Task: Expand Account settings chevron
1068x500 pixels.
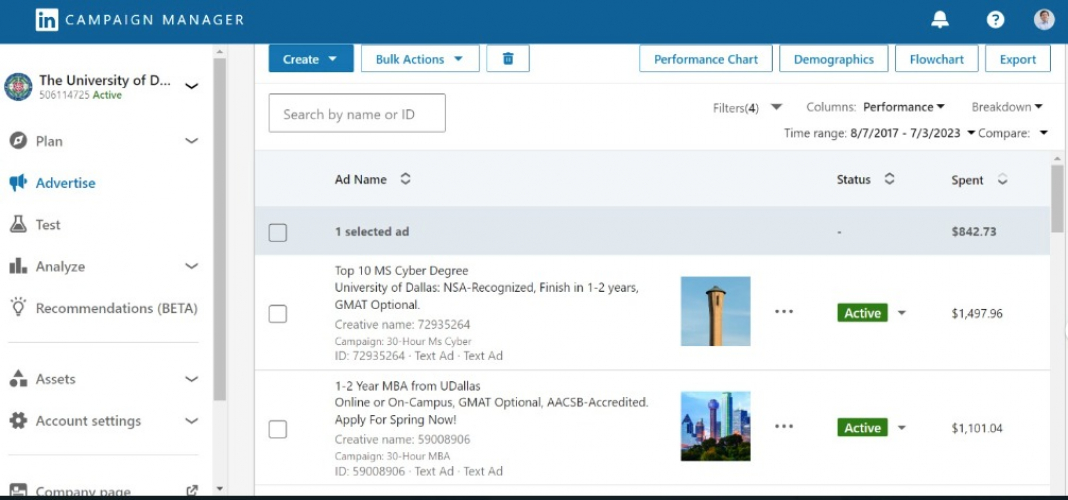Action: 192,420
